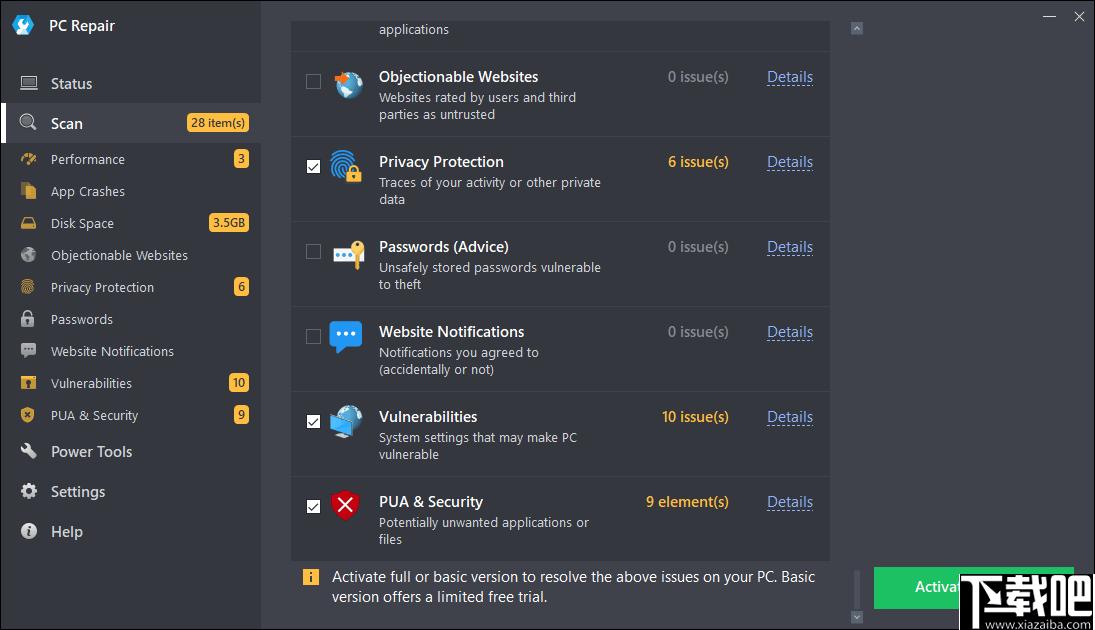Select Objectionable Websites in the sidebar

coord(131,256)
